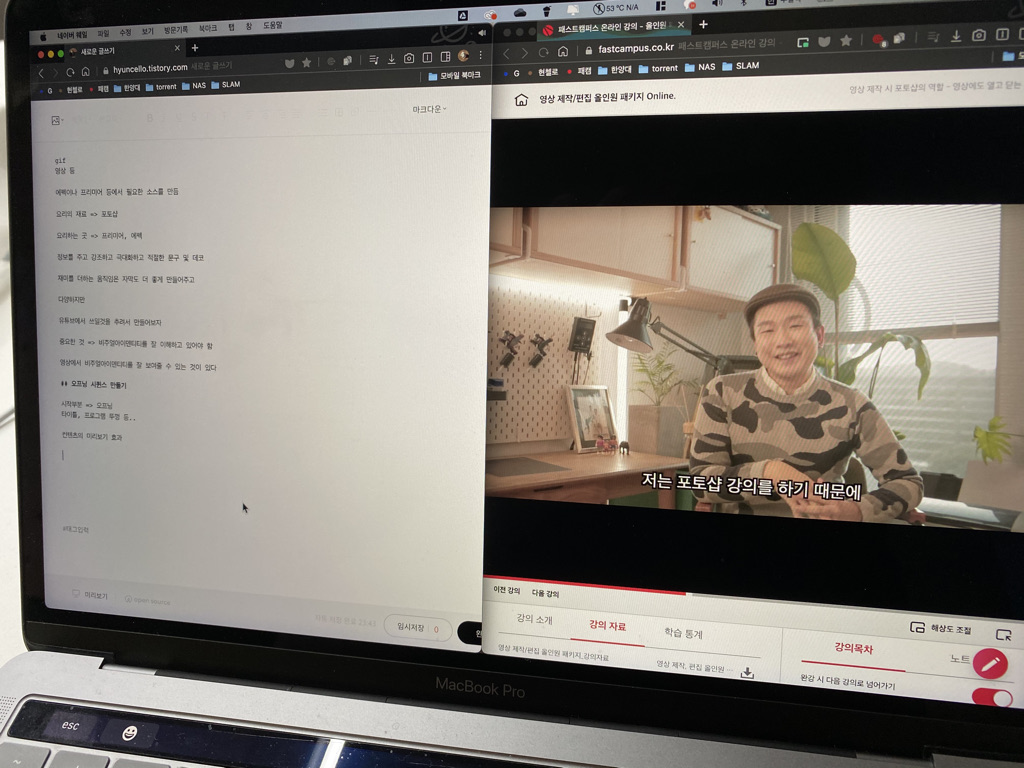Go to previous lecture with 이전 강의
This screenshot has height=768, width=1024.
(507, 590)
